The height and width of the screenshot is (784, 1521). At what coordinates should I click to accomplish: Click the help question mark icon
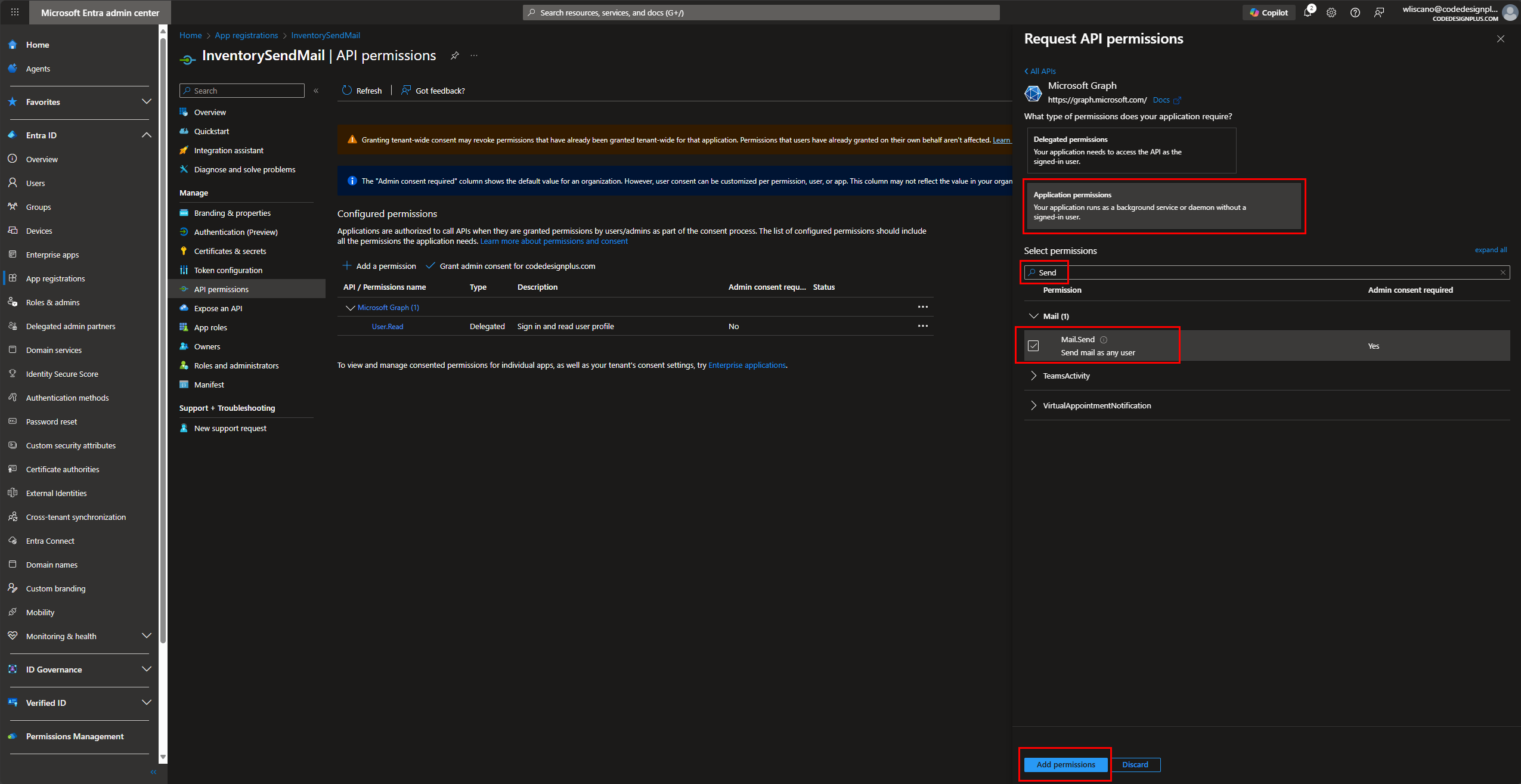1355,13
